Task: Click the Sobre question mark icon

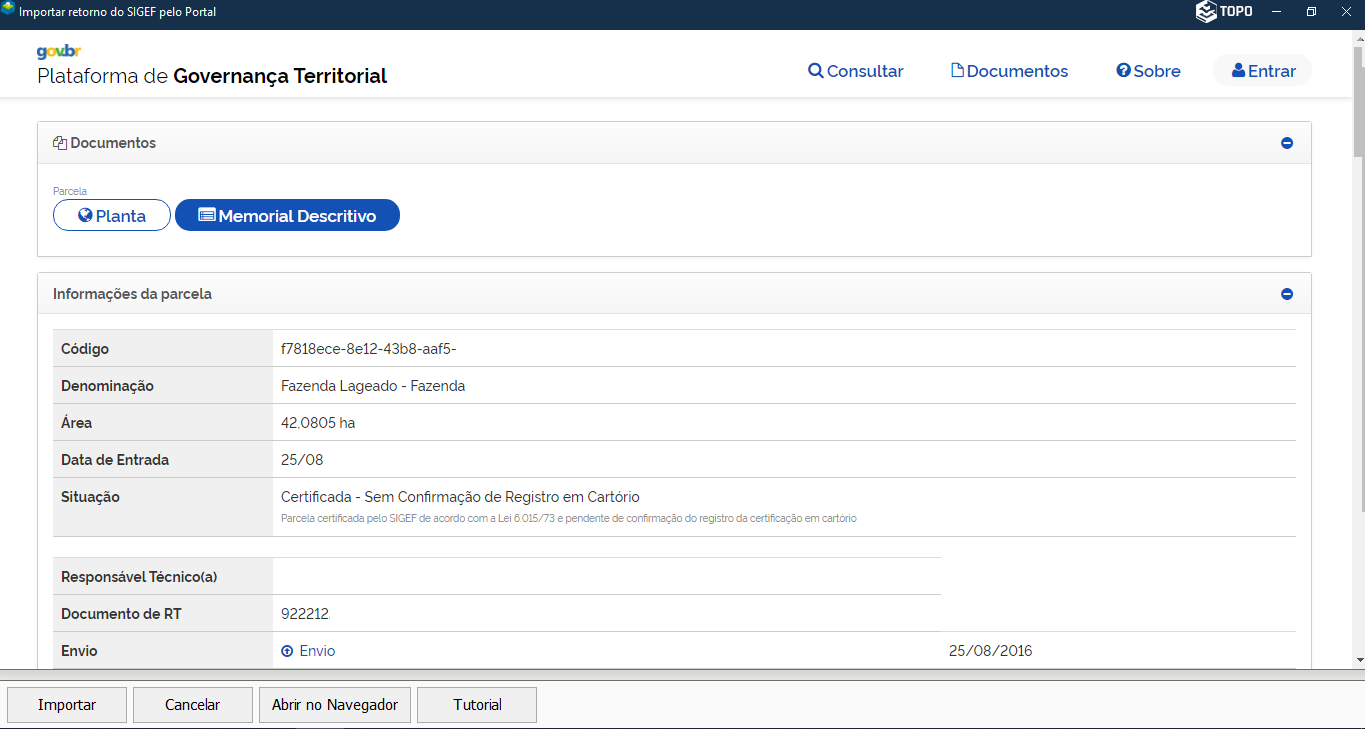Action: (1123, 71)
